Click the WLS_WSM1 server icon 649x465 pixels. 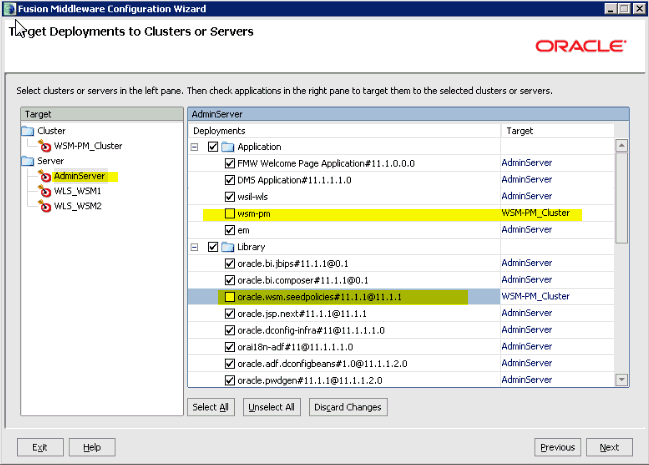45,191
